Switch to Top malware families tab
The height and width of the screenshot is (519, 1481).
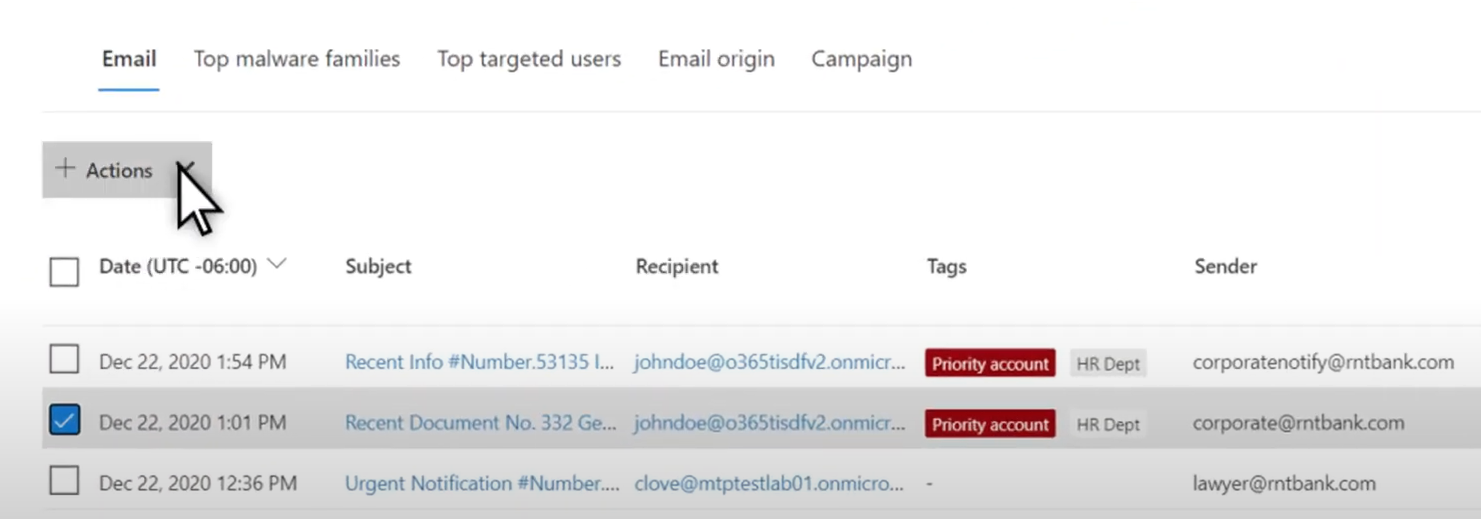pos(297,59)
